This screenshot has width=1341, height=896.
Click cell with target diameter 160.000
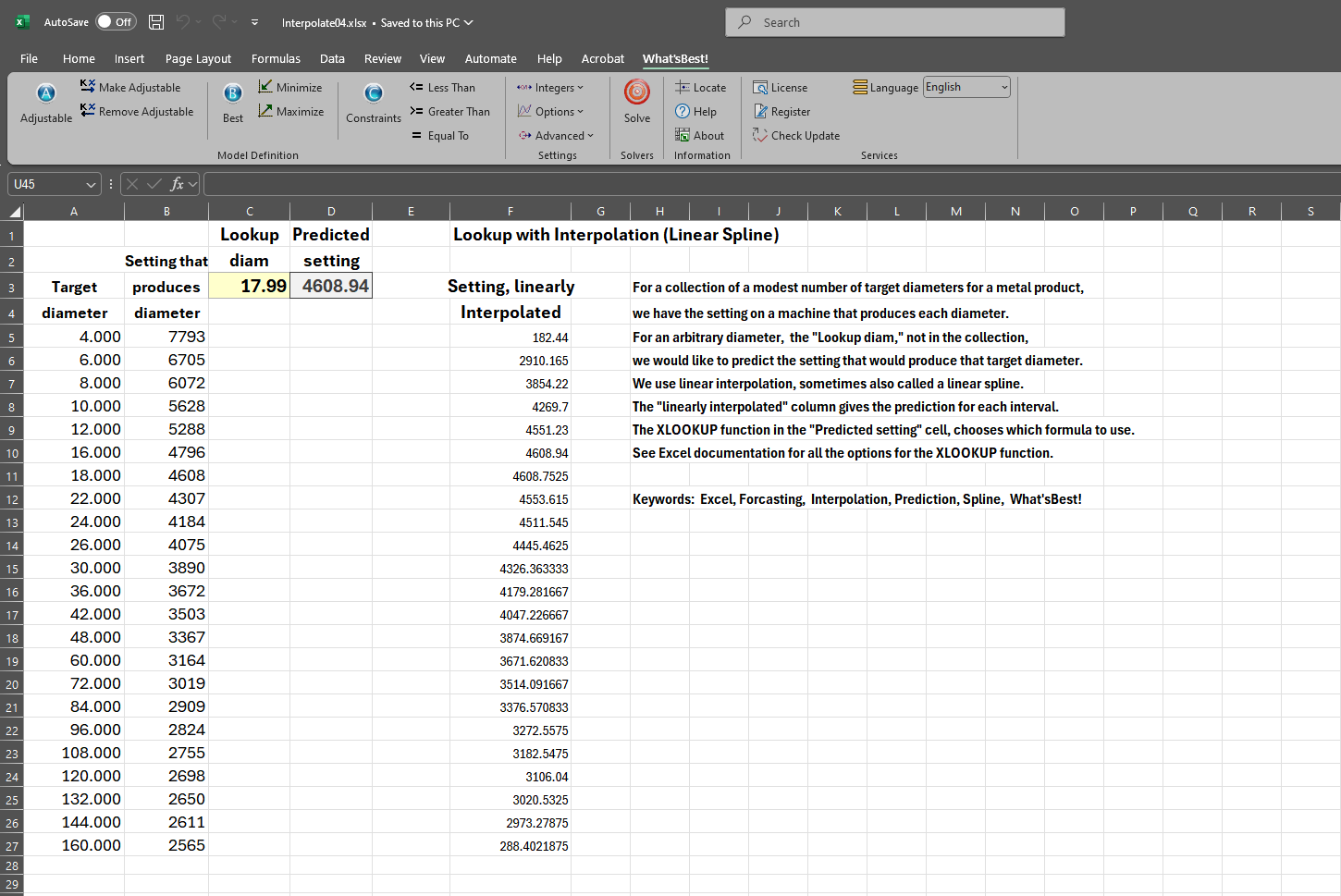[74, 845]
